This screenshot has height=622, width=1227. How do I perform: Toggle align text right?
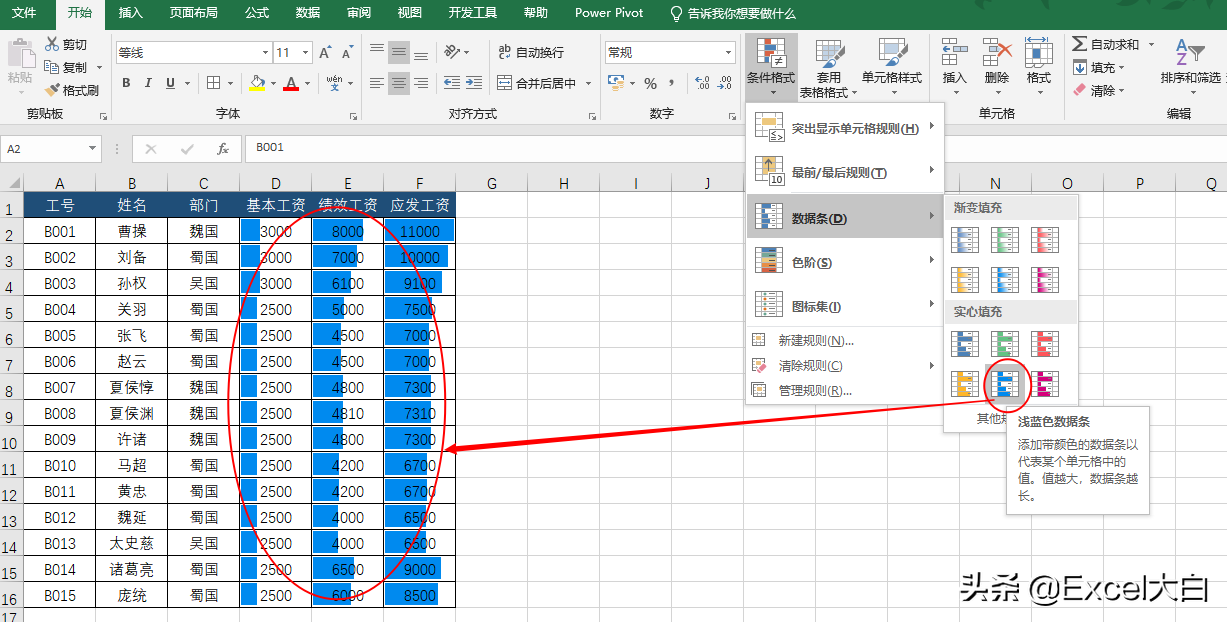(x=421, y=83)
